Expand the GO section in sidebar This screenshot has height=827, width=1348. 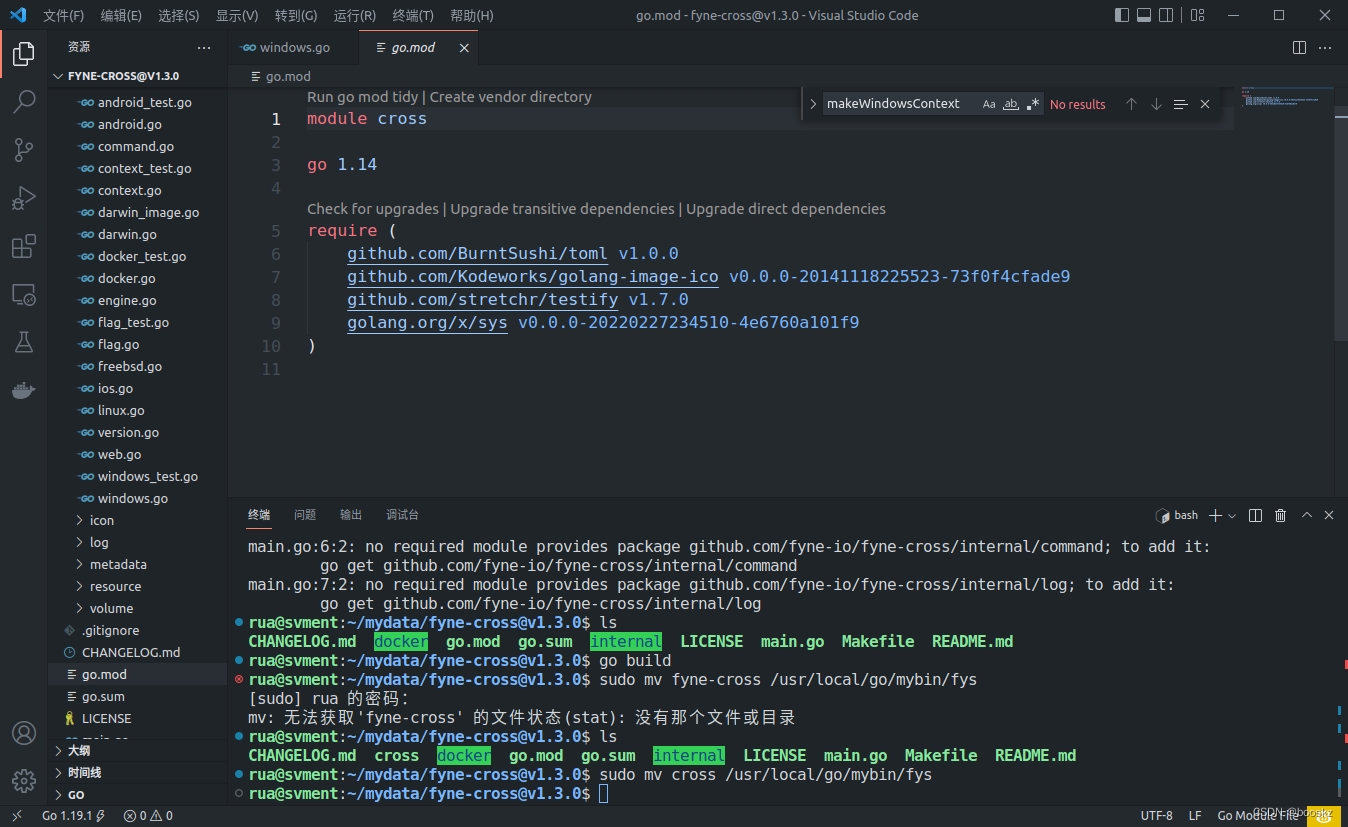pyautogui.click(x=137, y=795)
